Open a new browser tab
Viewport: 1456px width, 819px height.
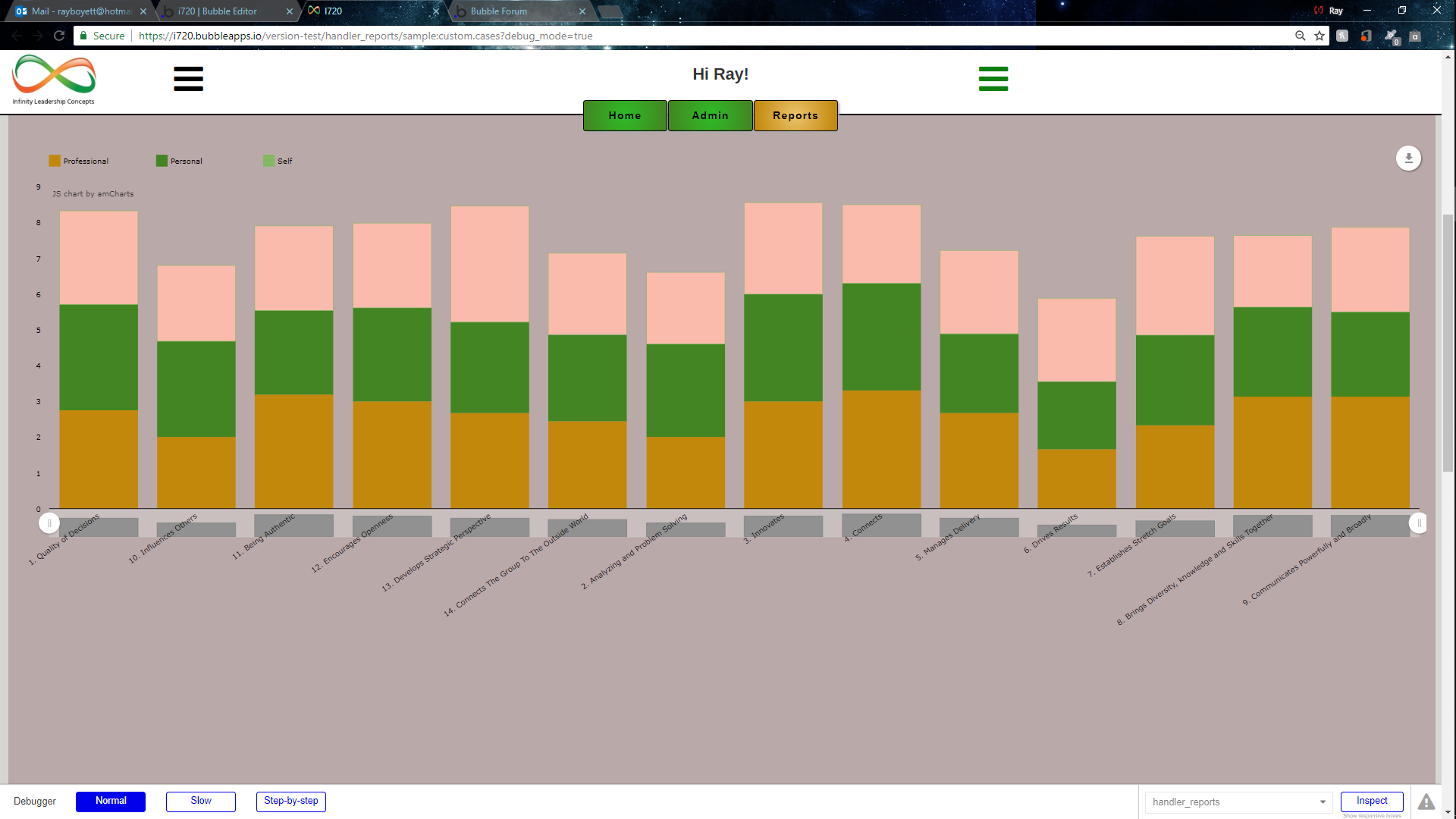click(610, 11)
